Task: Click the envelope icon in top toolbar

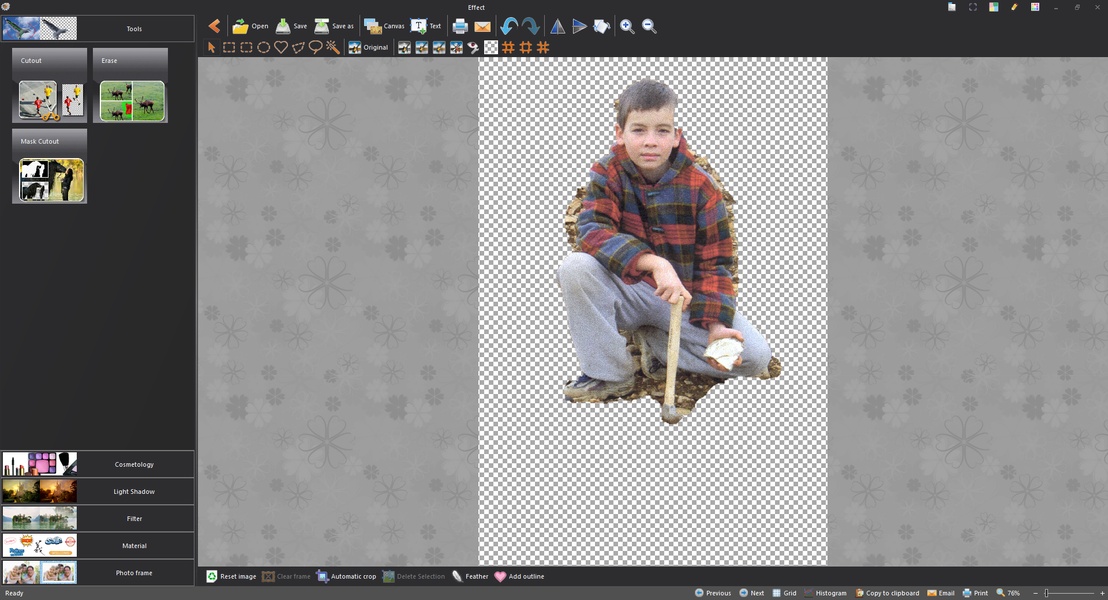Action: [x=482, y=26]
